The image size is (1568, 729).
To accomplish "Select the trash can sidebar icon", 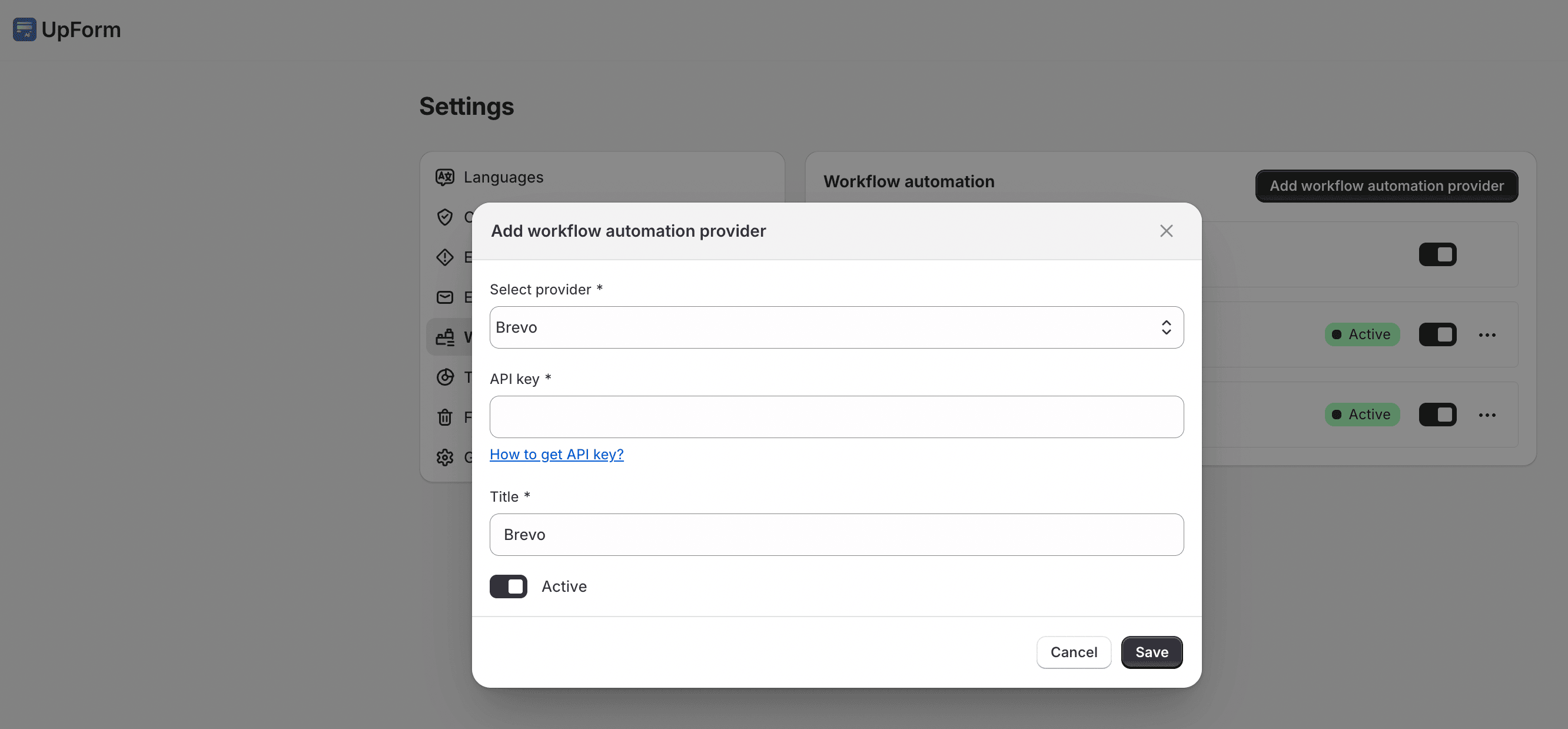I will 445,417.
